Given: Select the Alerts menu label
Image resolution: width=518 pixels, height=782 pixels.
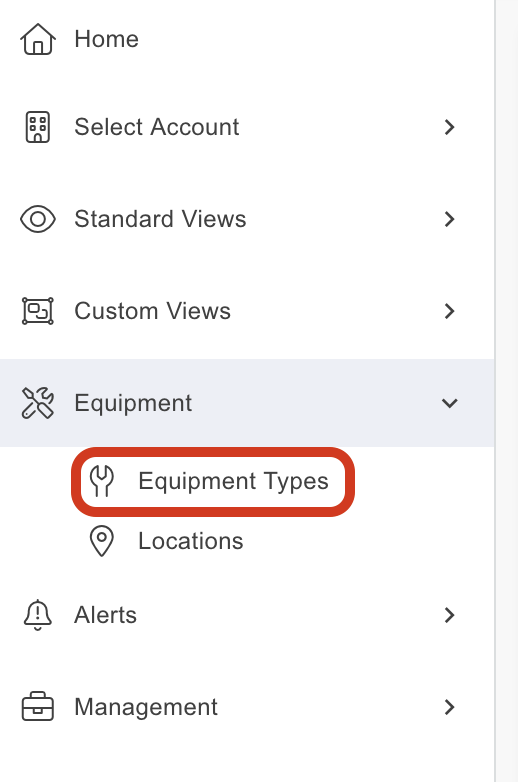Looking at the screenshot, I should pyautogui.click(x=105, y=615).
